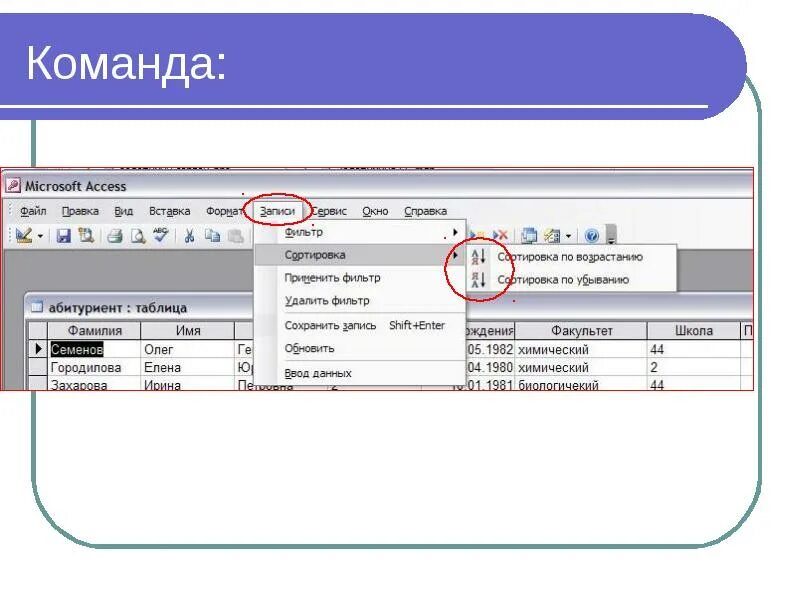The width and height of the screenshot is (800, 600).
Task: Open the View mode dropdown arrow
Action: [x=40, y=236]
